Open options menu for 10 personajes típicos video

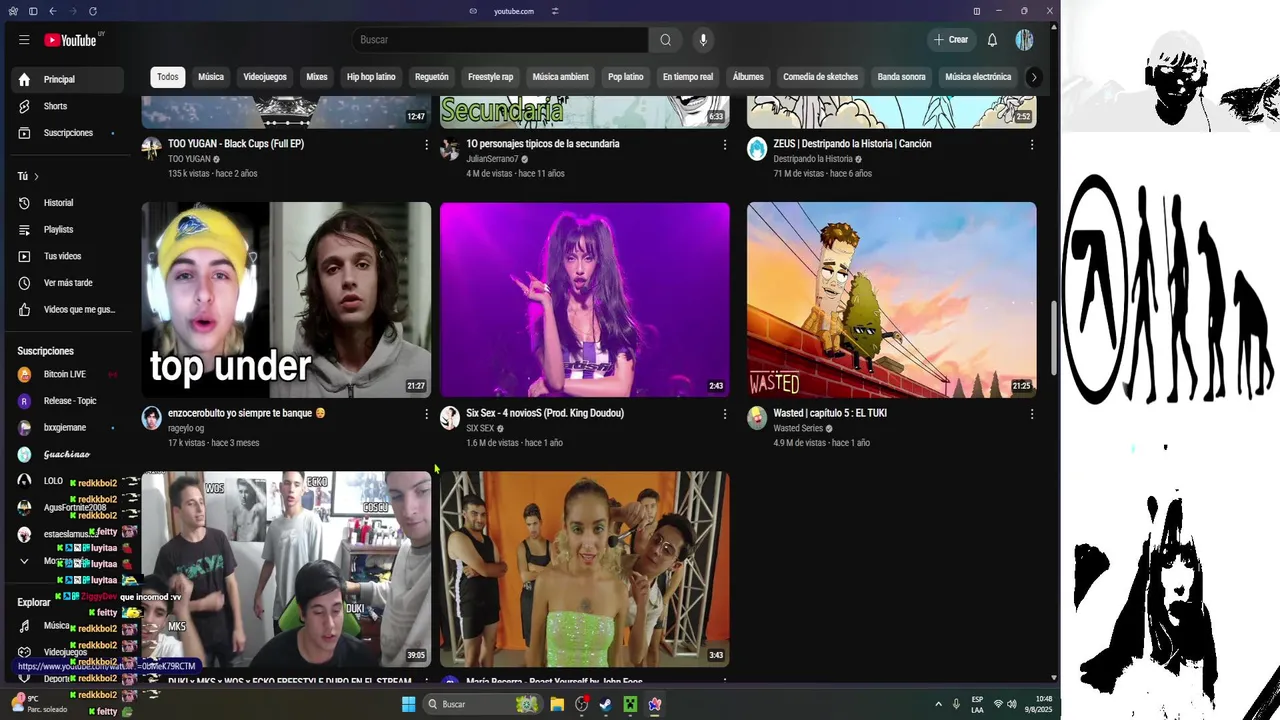tap(725, 145)
